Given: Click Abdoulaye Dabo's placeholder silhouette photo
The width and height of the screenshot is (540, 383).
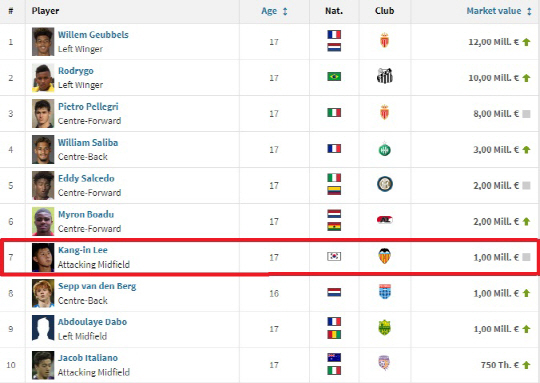Looking at the screenshot, I should pyautogui.click(x=43, y=328).
